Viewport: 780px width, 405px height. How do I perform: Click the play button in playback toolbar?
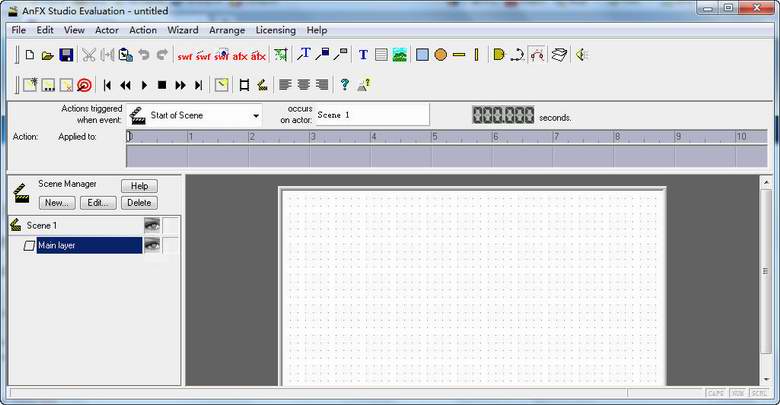[x=144, y=85]
